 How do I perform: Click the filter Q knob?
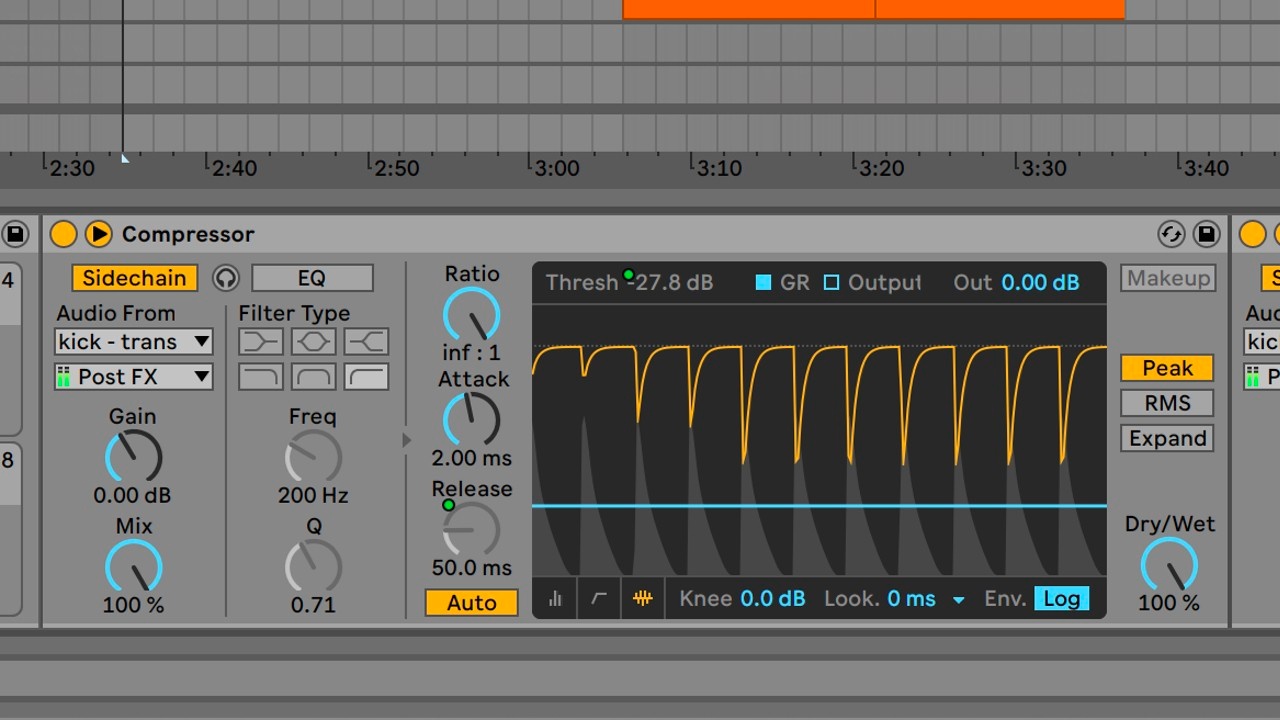(313, 567)
